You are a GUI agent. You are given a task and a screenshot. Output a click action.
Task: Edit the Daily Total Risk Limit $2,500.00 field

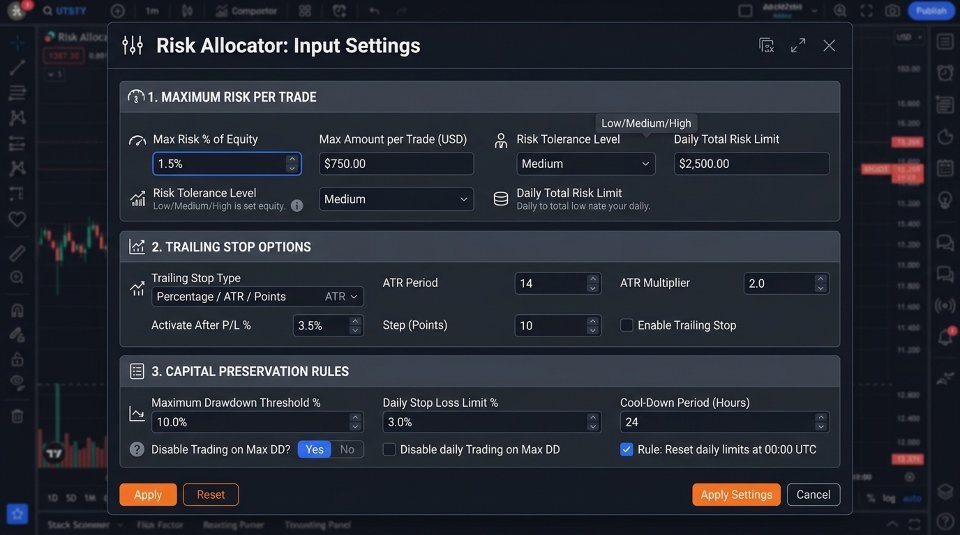751,163
